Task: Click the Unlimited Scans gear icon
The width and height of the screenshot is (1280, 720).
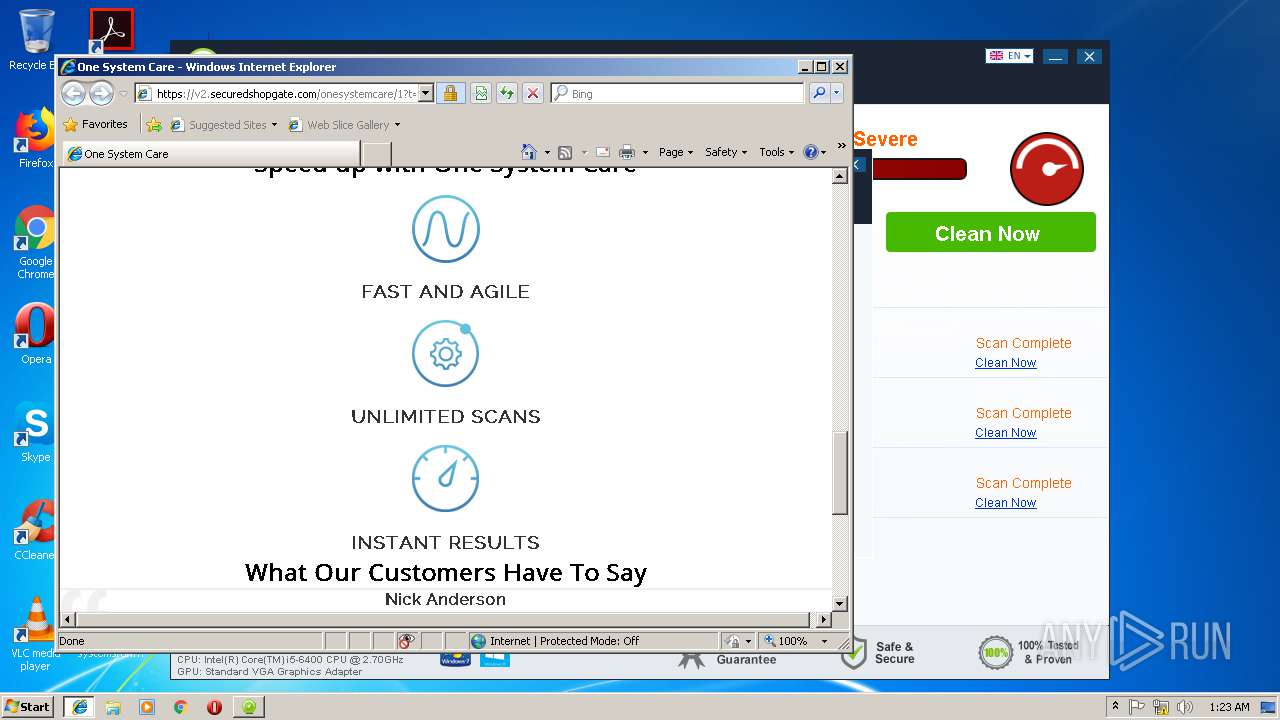Action: tap(446, 353)
